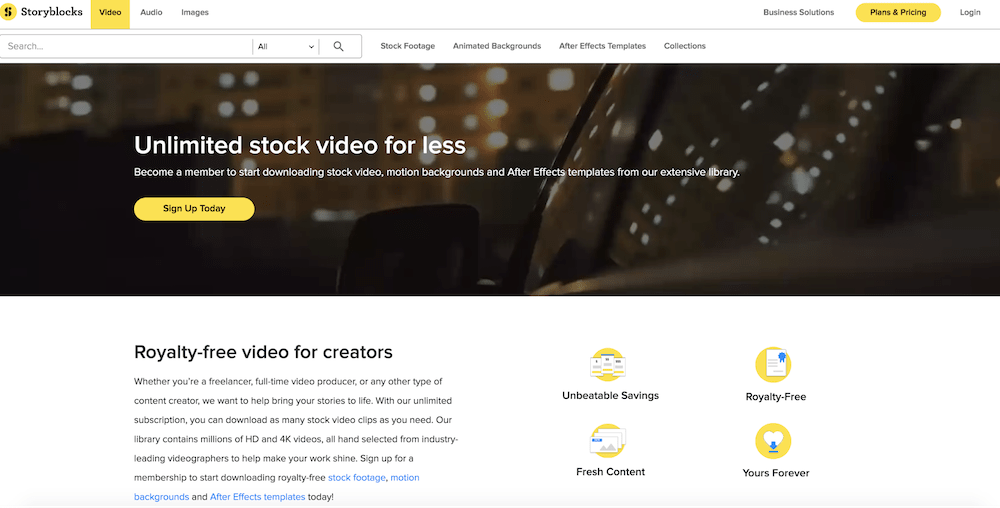Click the magnifying glass search icon
Viewport: 1000px width, 508px height.
pyautogui.click(x=338, y=46)
